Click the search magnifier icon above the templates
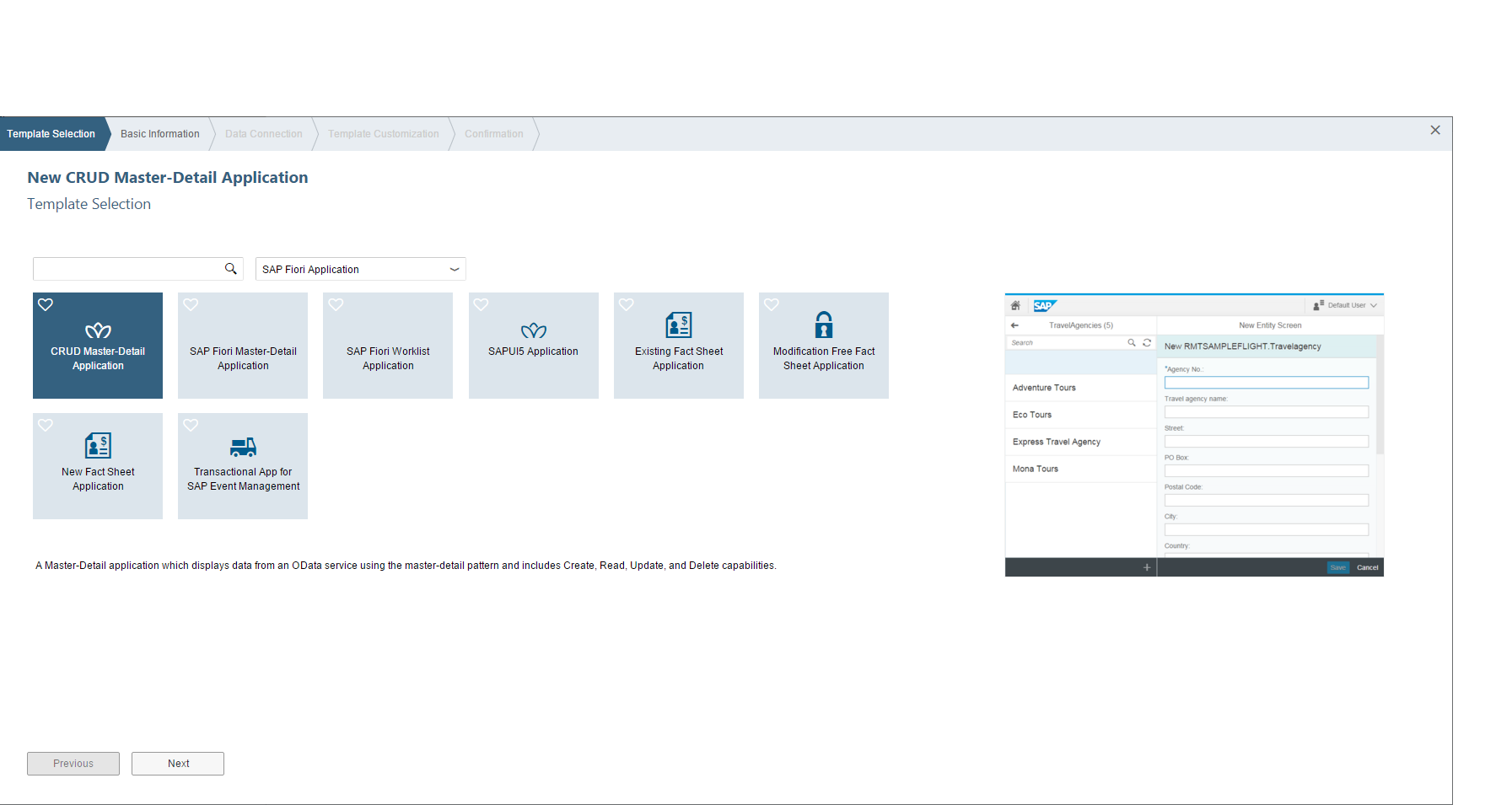Image resolution: width=1512 pixels, height=805 pixels. click(x=231, y=268)
